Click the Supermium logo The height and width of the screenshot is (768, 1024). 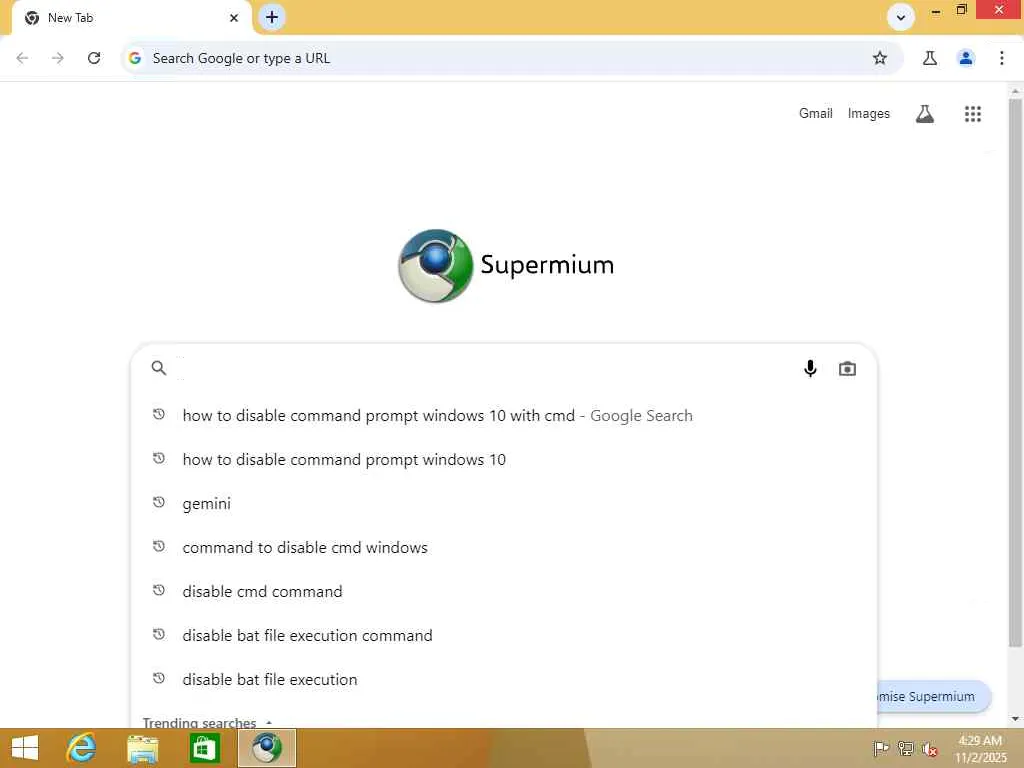(x=506, y=266)
